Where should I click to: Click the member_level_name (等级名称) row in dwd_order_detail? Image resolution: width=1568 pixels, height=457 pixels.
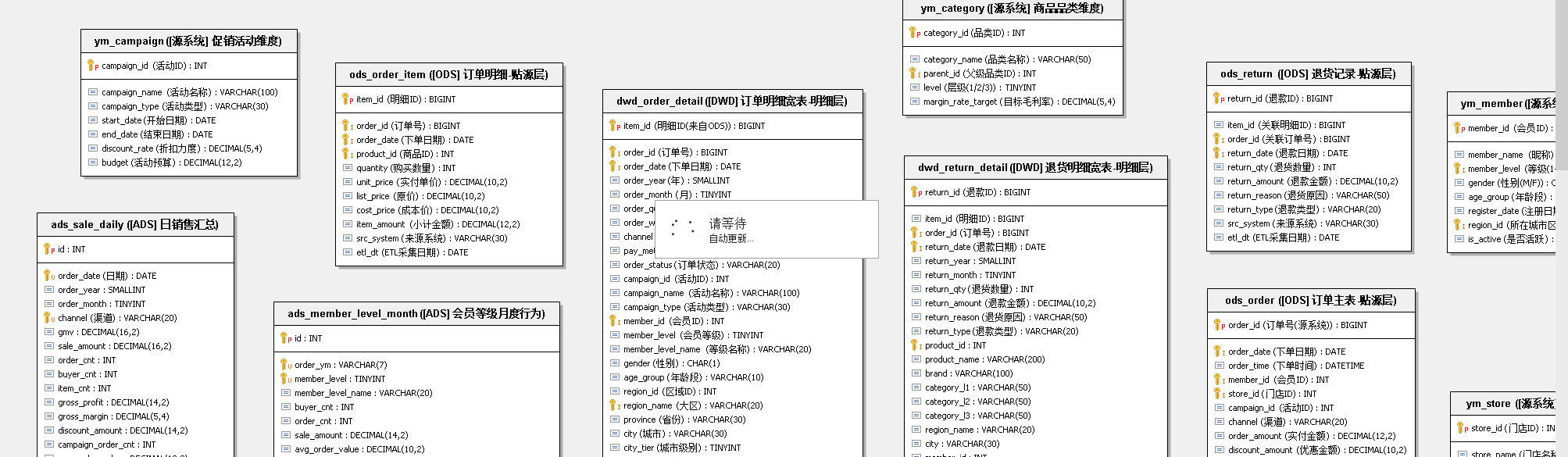pos(734,349)
